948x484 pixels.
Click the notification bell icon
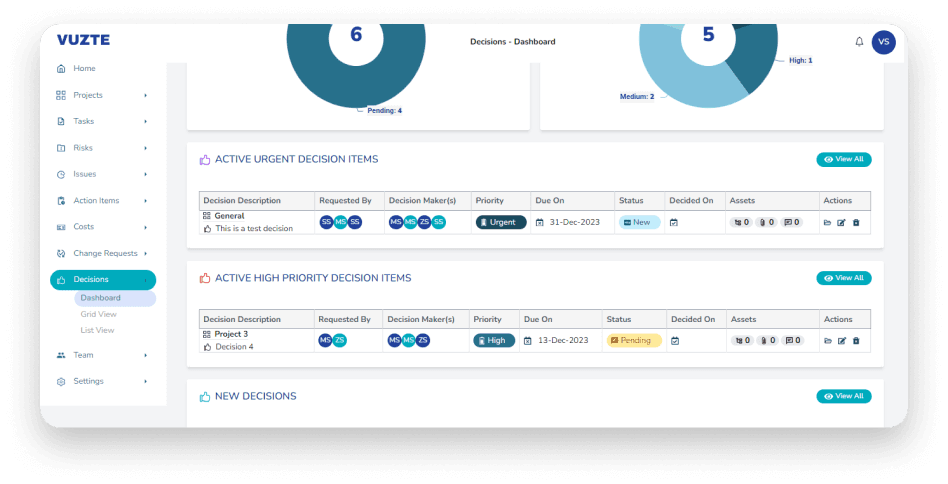click(859, 42)
